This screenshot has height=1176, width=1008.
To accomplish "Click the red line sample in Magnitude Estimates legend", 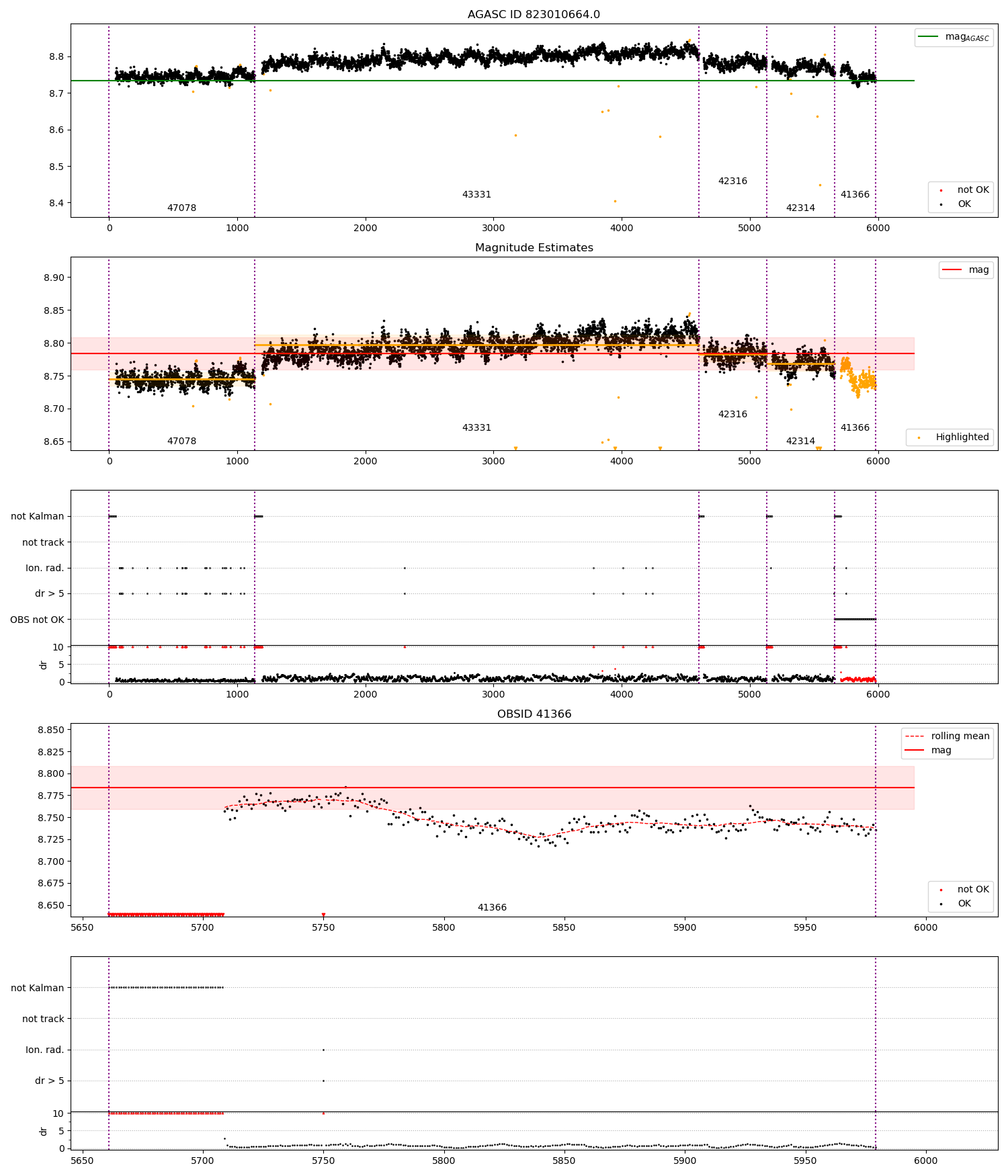I will click(952, 269).
